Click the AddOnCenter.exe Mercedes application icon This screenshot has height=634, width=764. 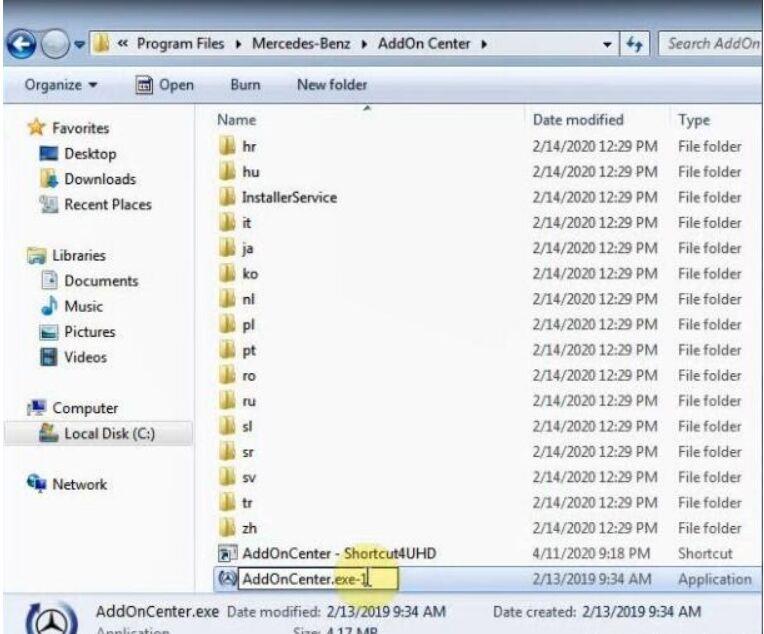click(x=227, y=579)
